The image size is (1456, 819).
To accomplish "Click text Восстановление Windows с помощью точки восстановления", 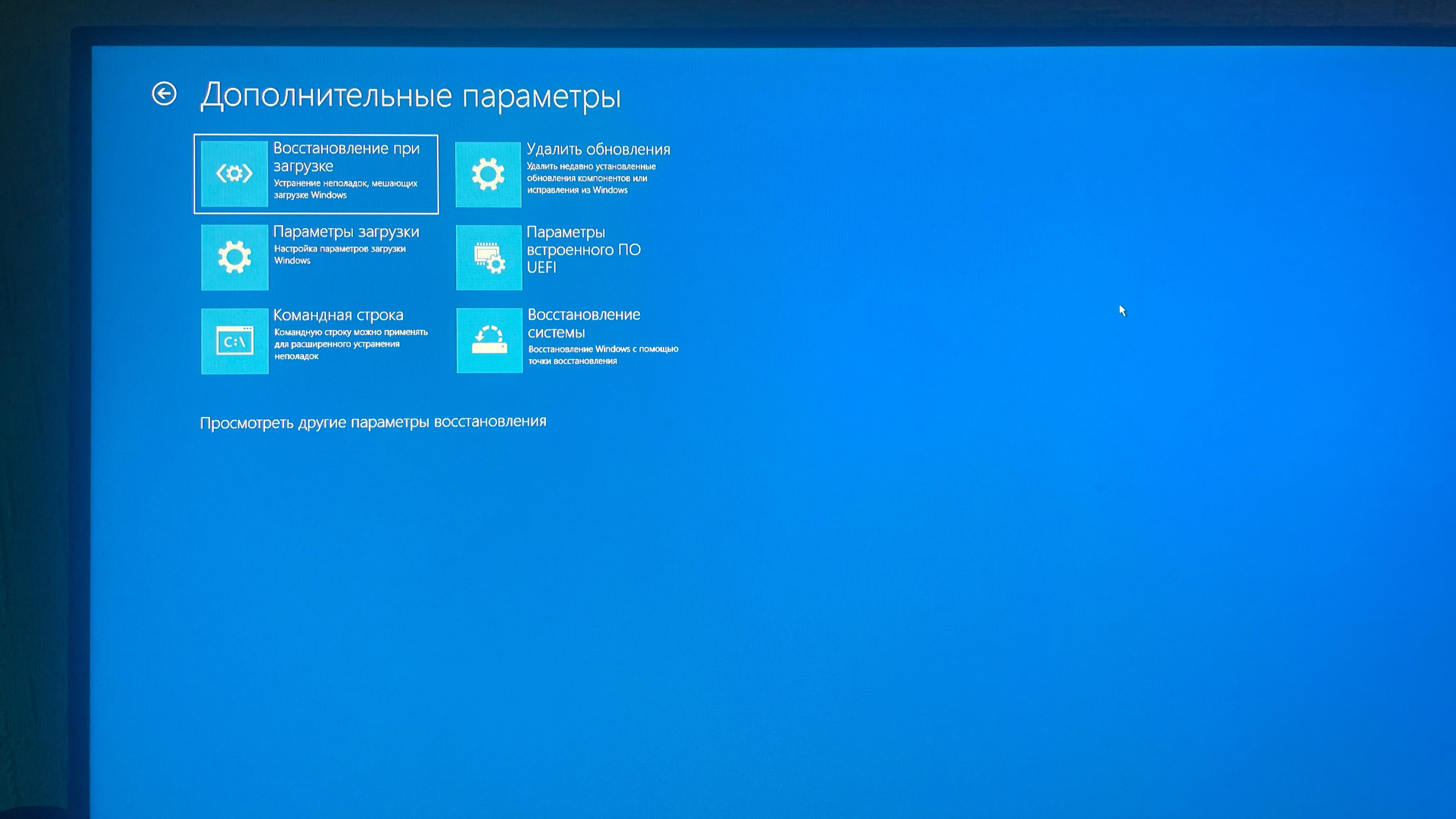I will pos(603,355).
